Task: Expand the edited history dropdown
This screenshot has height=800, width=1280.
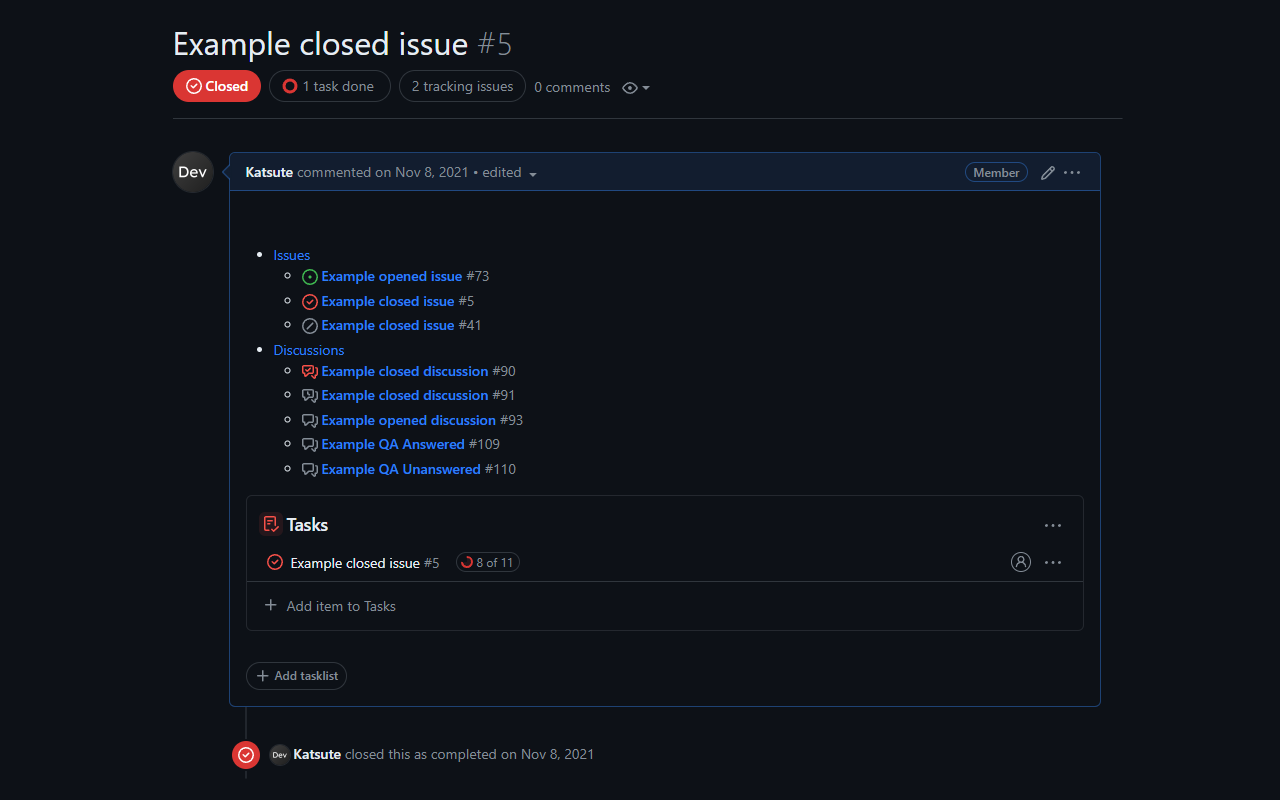Action: coord(532,173)
